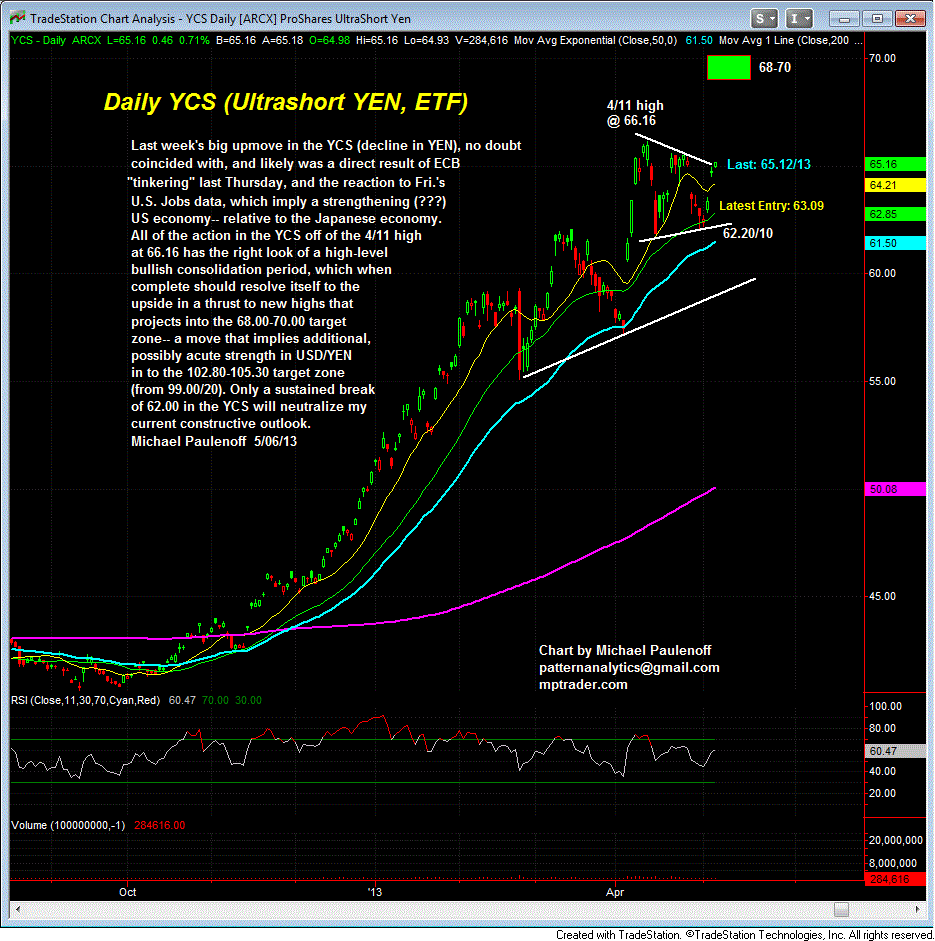Open the I interval-link dropdown
The width and height of the screenshot is (935, 941).
tap(799, 19)
